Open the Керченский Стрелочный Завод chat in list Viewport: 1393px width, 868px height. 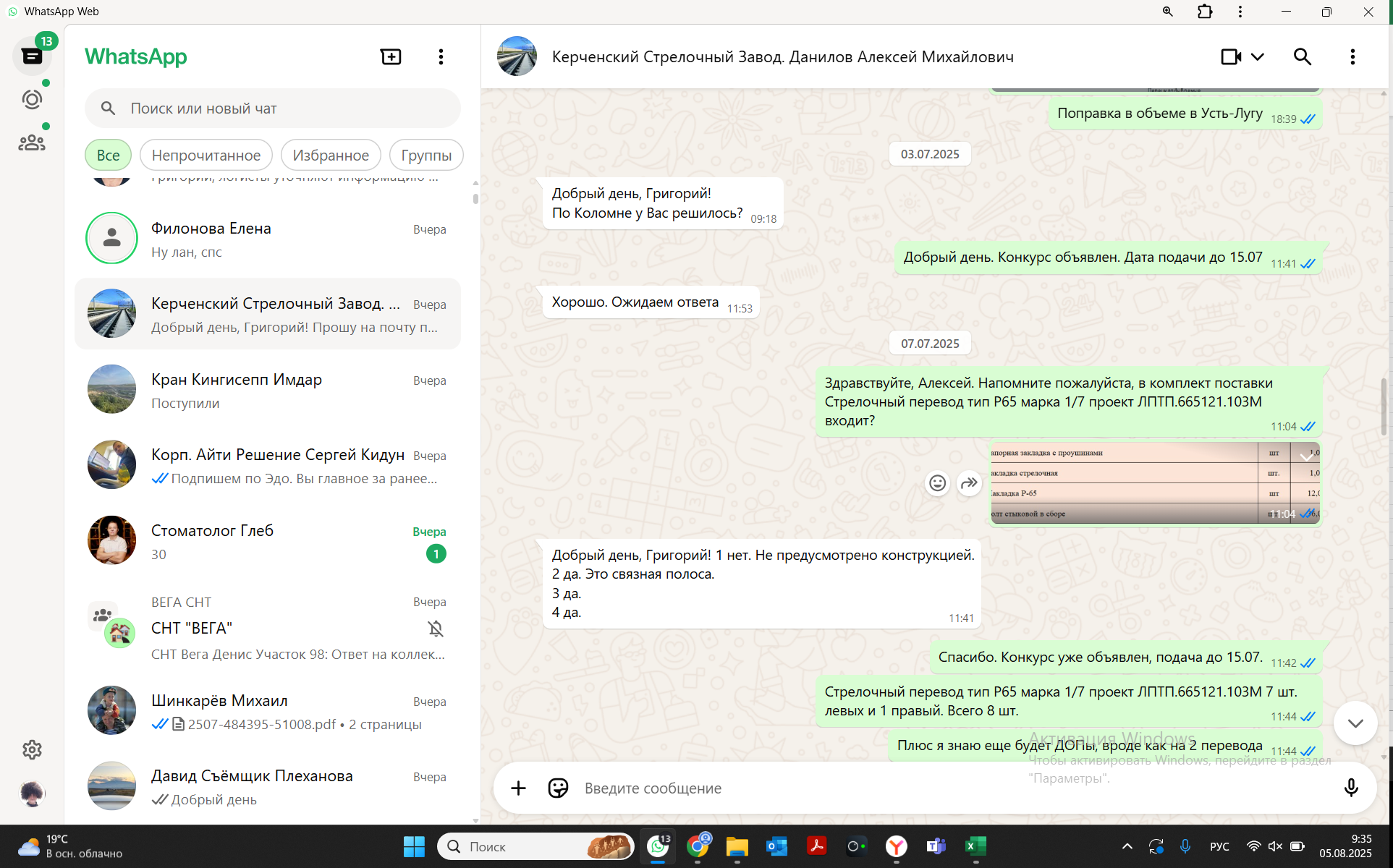[x=268, y=314]
